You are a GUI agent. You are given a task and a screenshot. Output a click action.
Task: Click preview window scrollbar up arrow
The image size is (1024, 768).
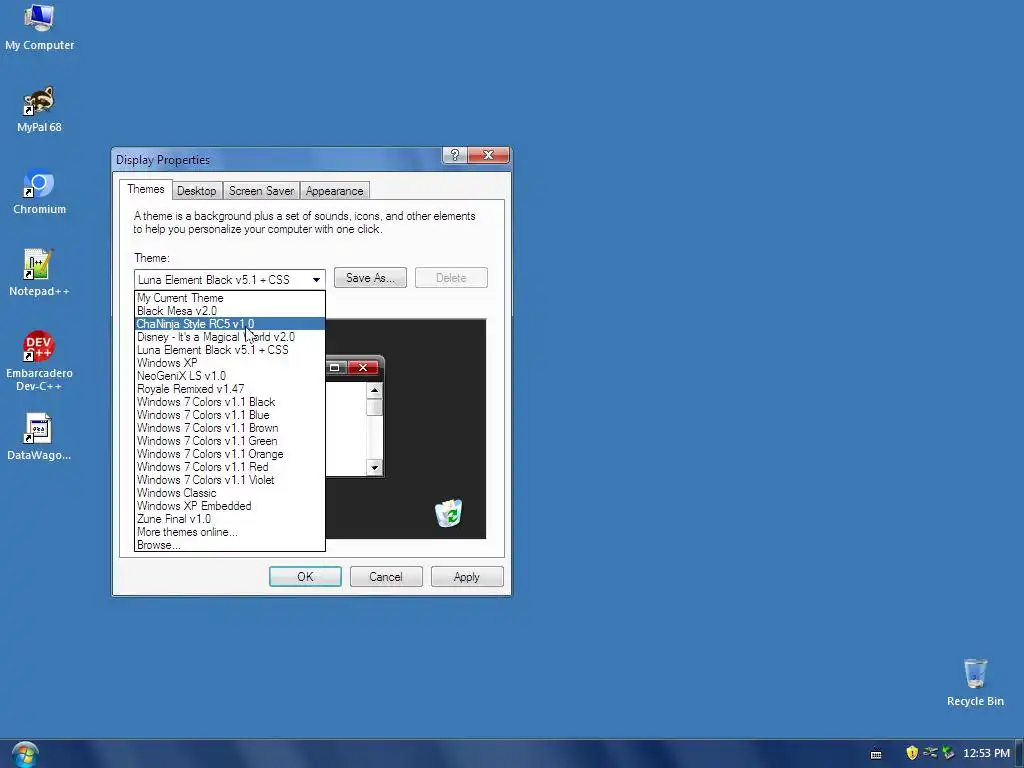point(374,391)
